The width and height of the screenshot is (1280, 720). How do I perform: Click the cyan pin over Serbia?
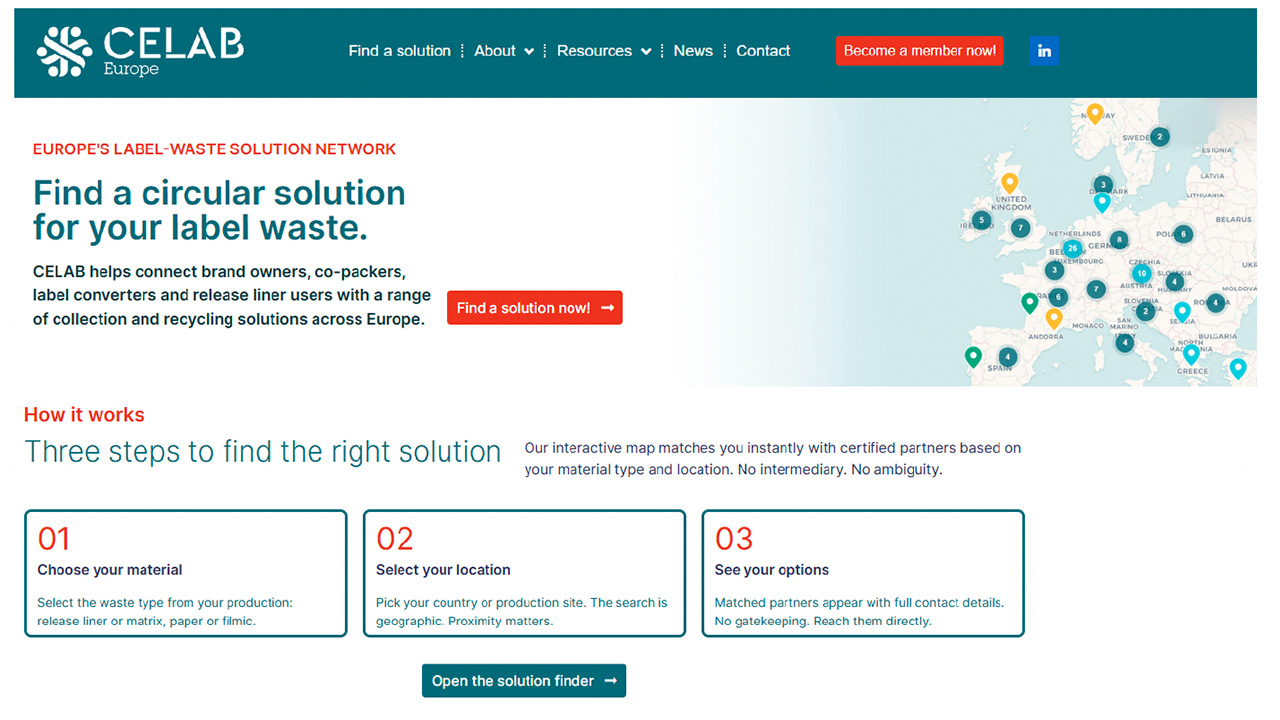coord(1182,311)
